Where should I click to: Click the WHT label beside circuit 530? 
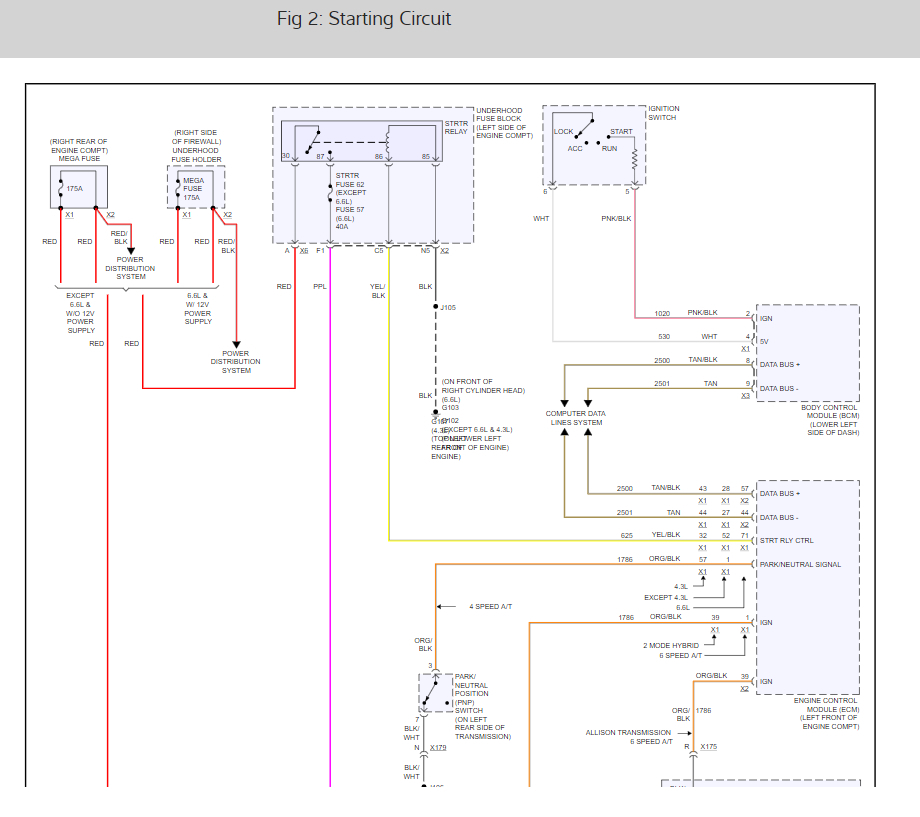709,336
